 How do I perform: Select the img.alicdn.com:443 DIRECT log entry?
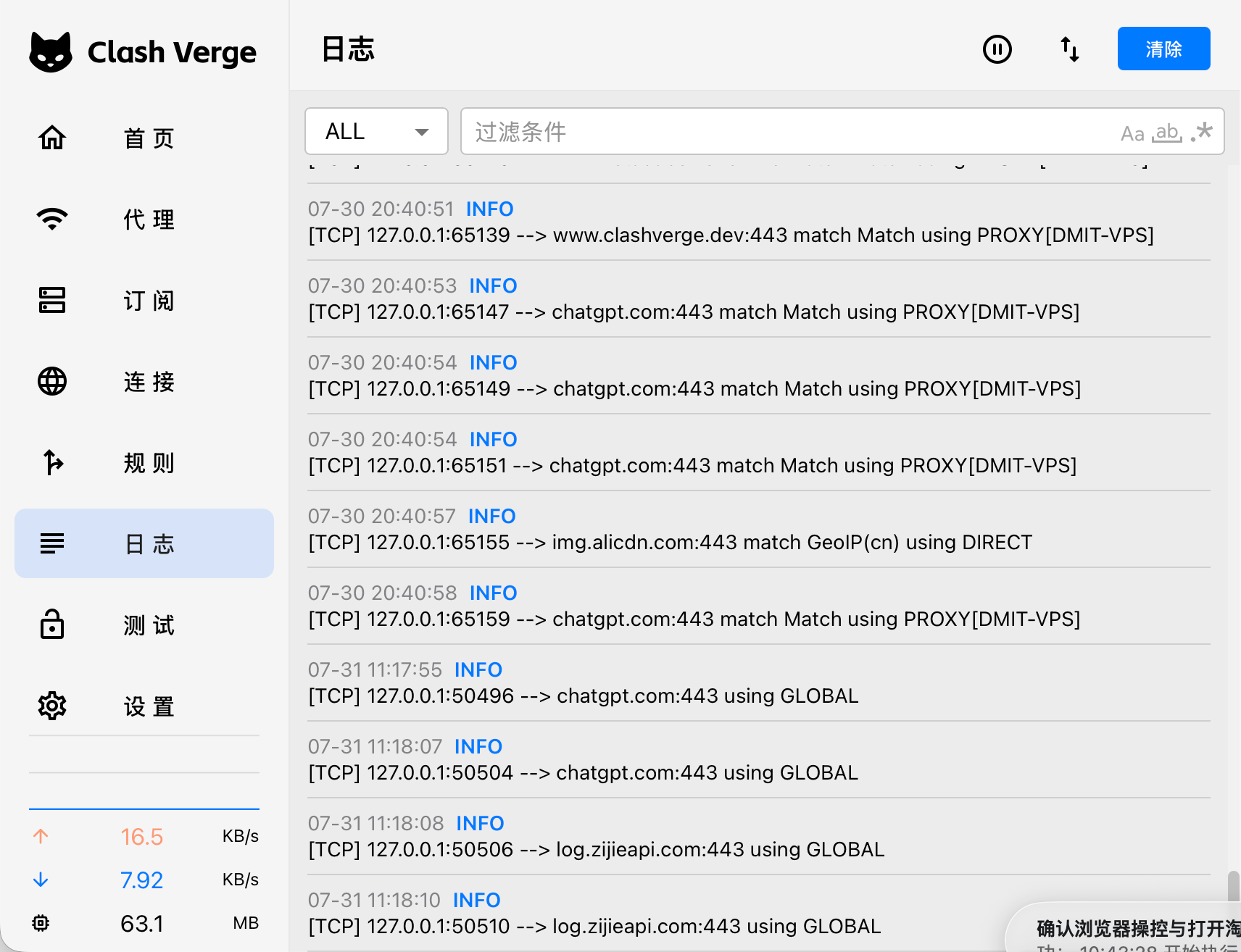click(x=759, y=529)
